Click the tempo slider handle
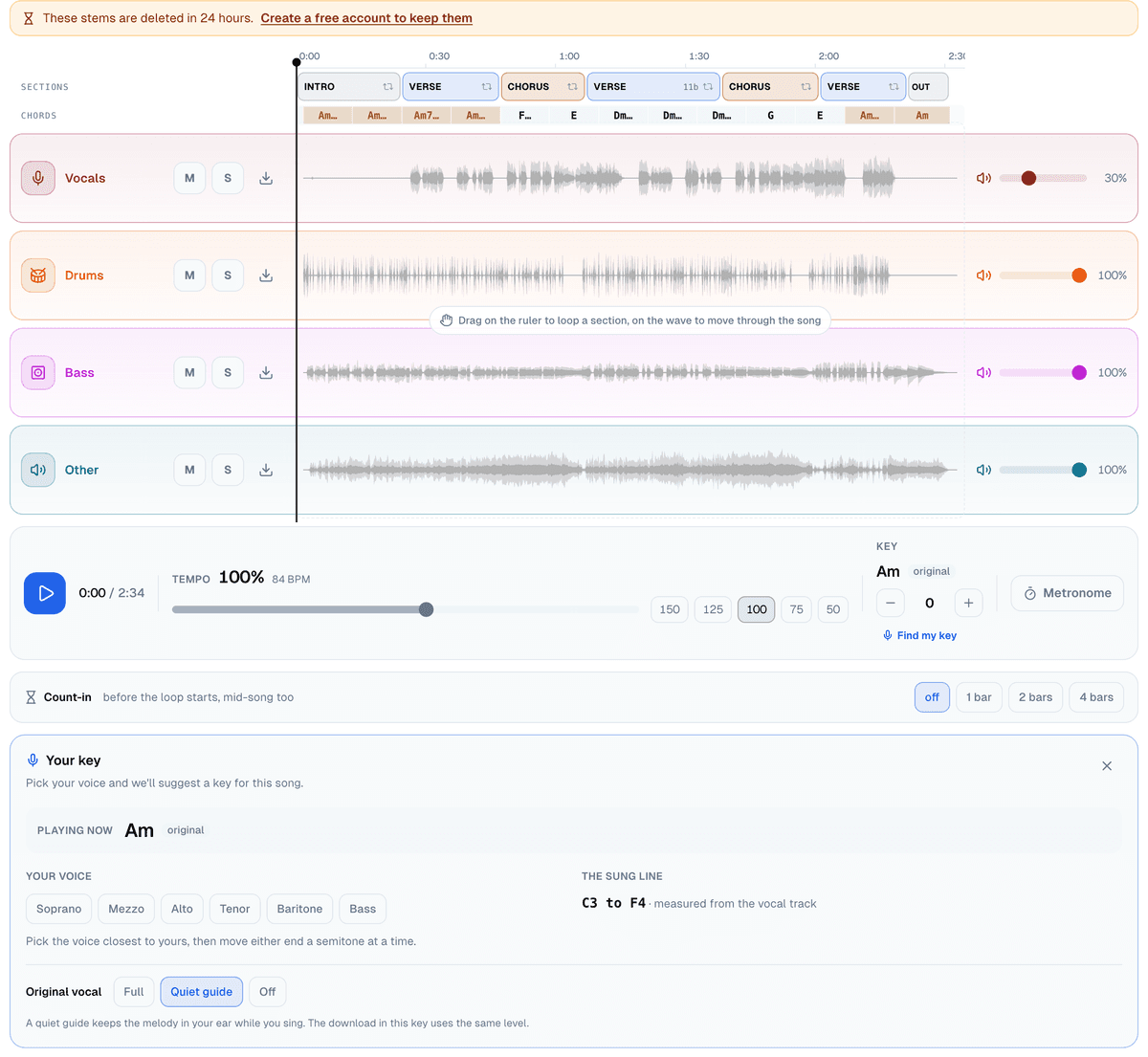This screenshot has width=1148, height=1057. click(427, 609)
